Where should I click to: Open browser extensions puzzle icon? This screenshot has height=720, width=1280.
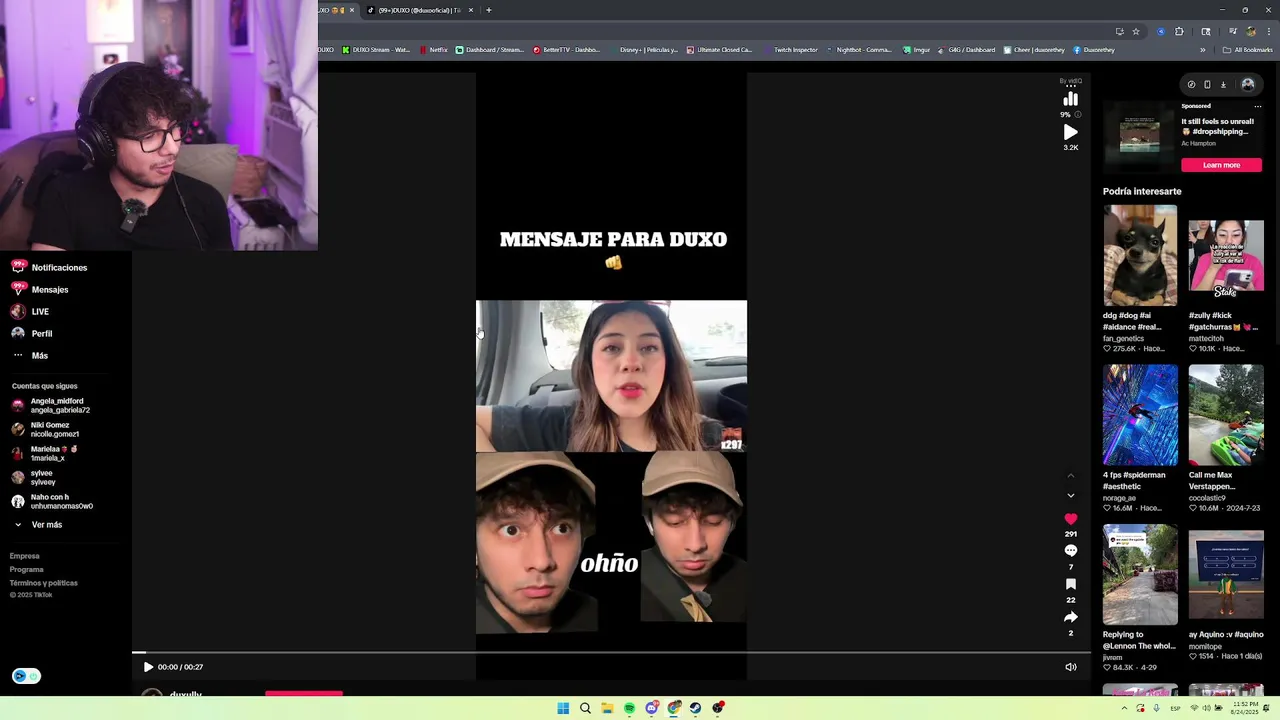coord(1179,31)
